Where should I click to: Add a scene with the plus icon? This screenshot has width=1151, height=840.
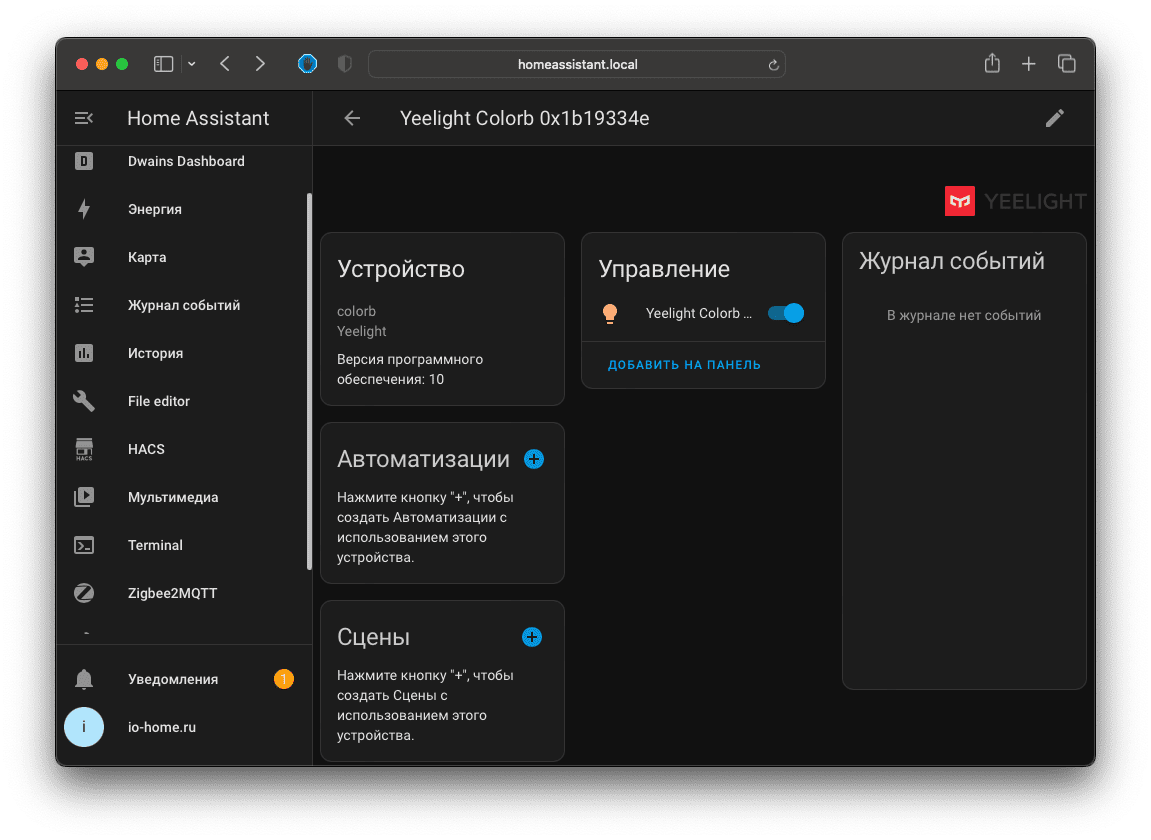coord(532,637)
